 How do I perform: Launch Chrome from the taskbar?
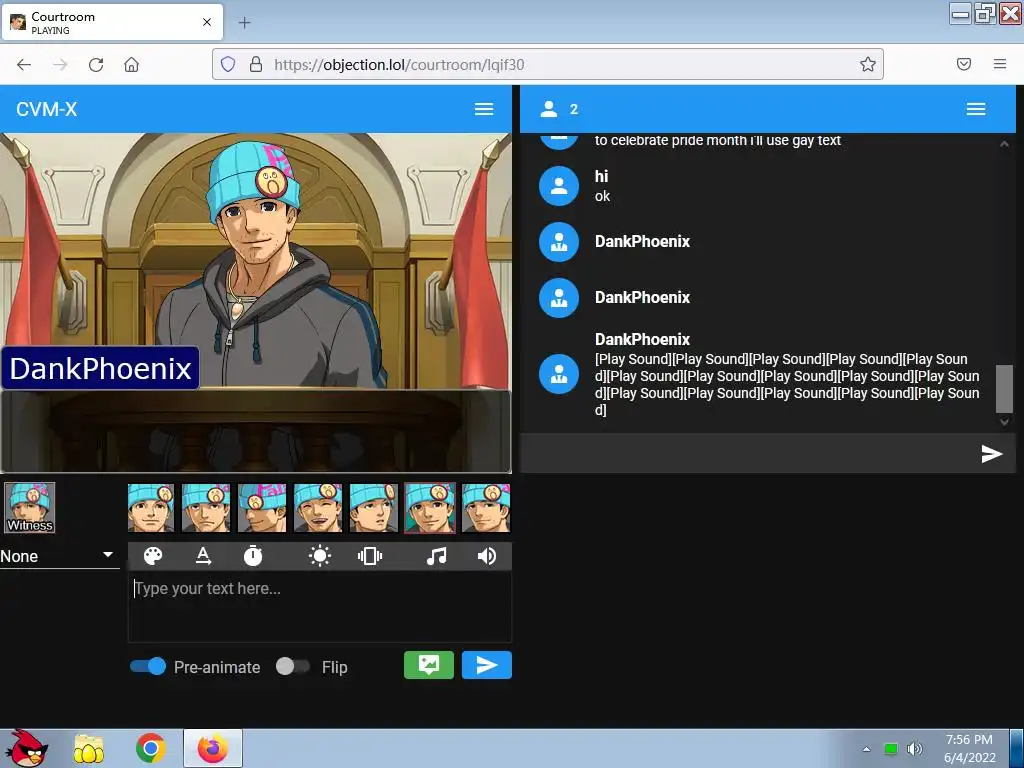point(151,748)
